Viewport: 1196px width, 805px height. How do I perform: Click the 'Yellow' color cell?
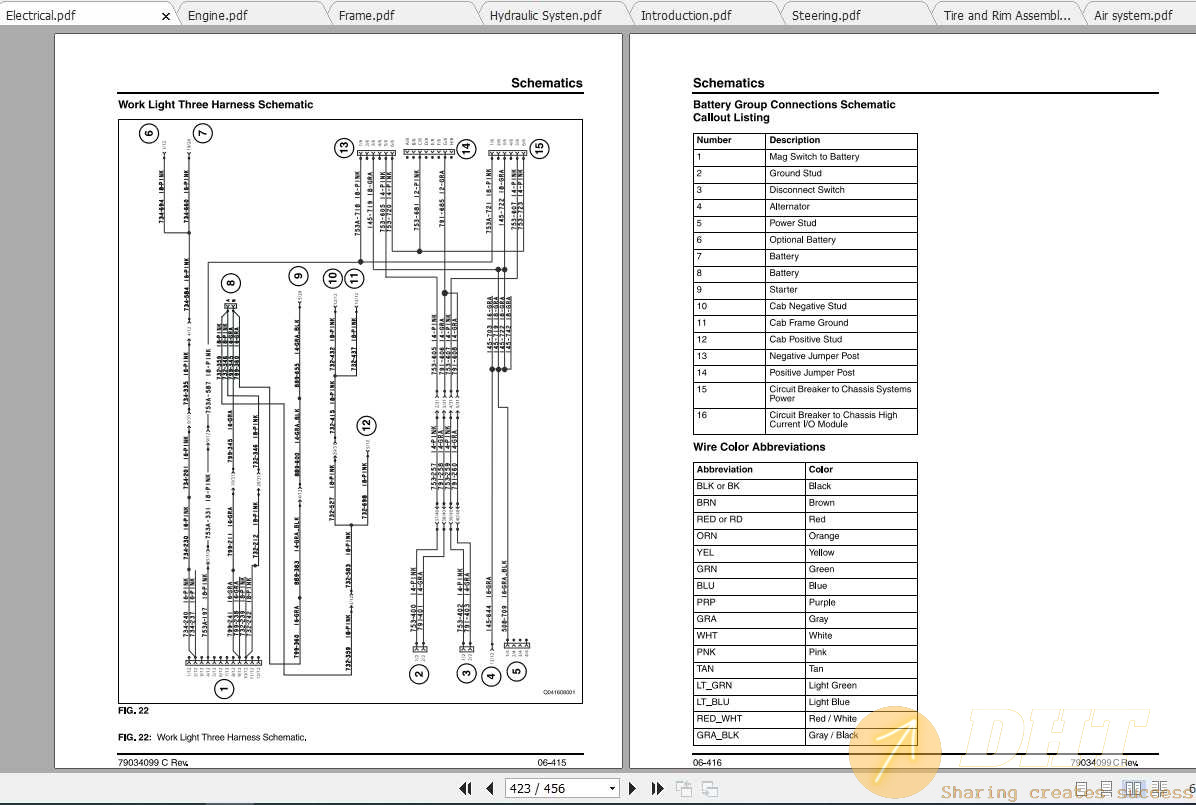point(860,553)
